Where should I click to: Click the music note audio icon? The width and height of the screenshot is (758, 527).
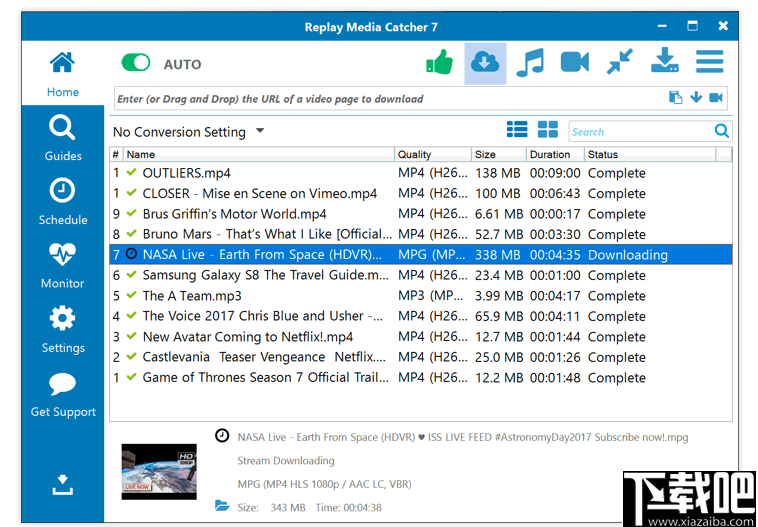point(530,62)
